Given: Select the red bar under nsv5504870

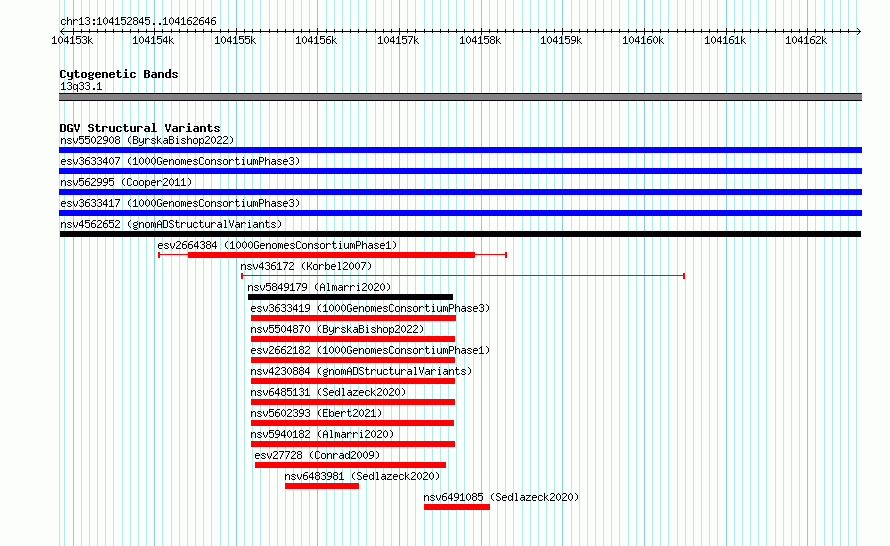Looking at the screenshot, I should coord(353,339).
